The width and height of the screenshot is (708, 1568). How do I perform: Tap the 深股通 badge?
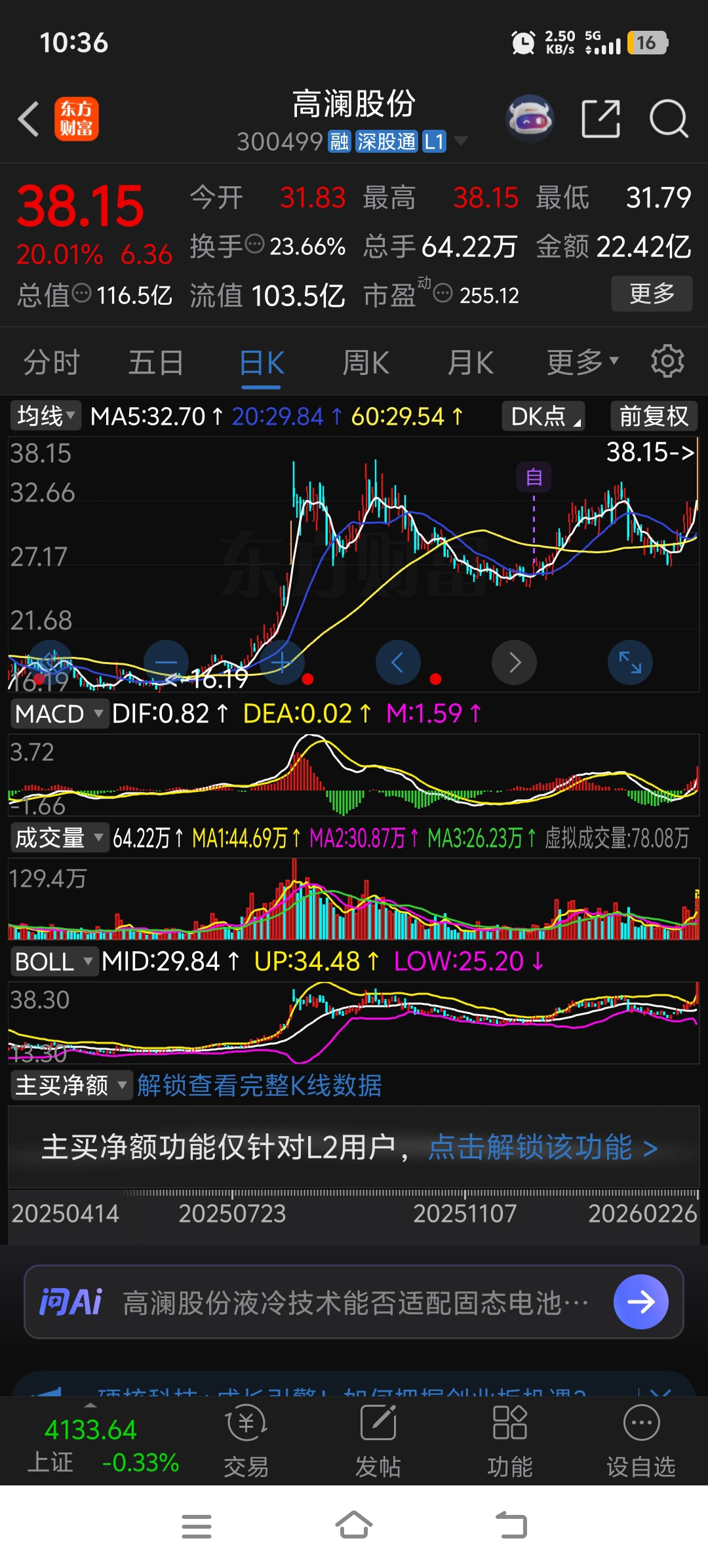[386, 141]
